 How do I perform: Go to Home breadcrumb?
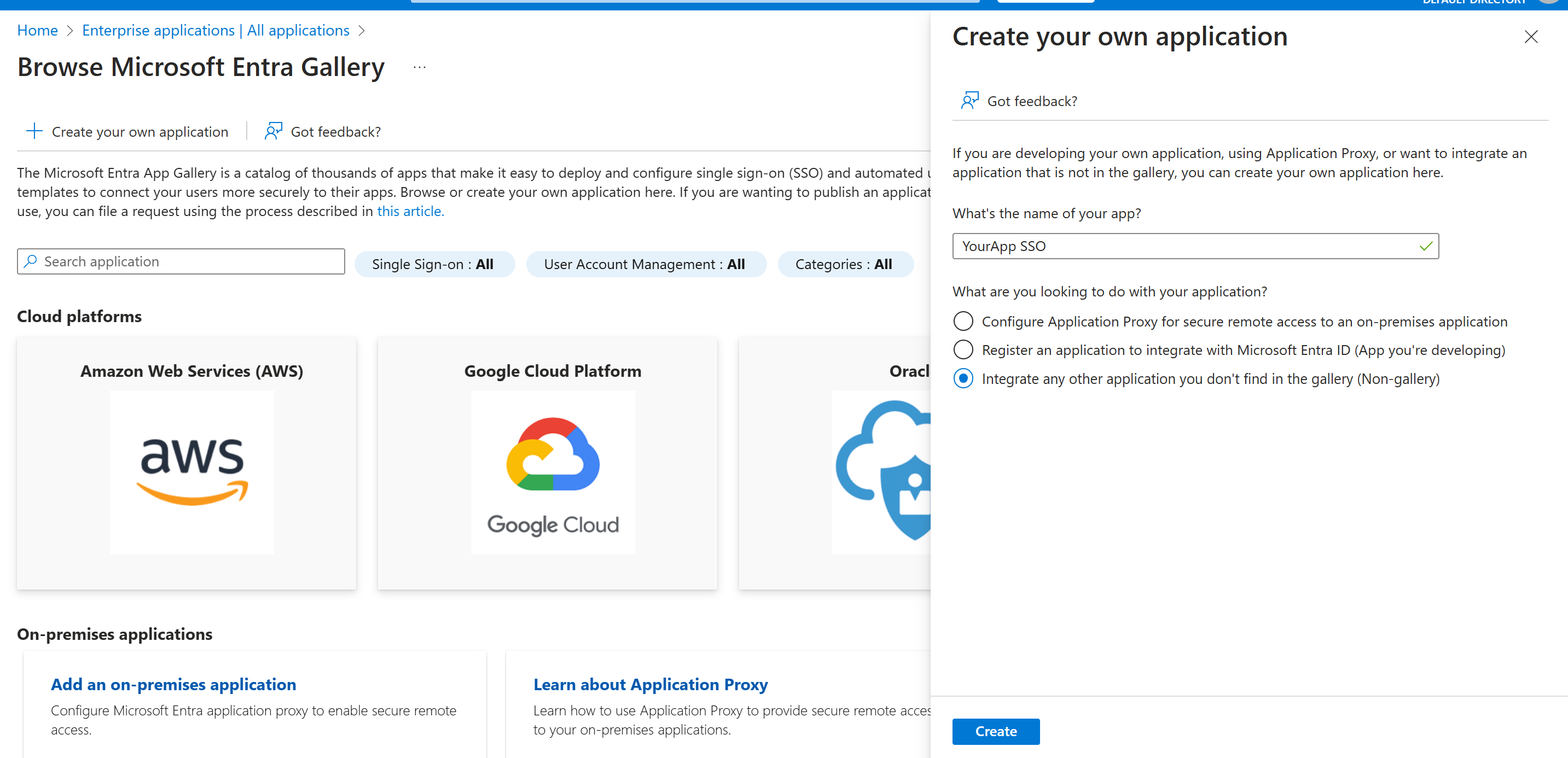37,31
